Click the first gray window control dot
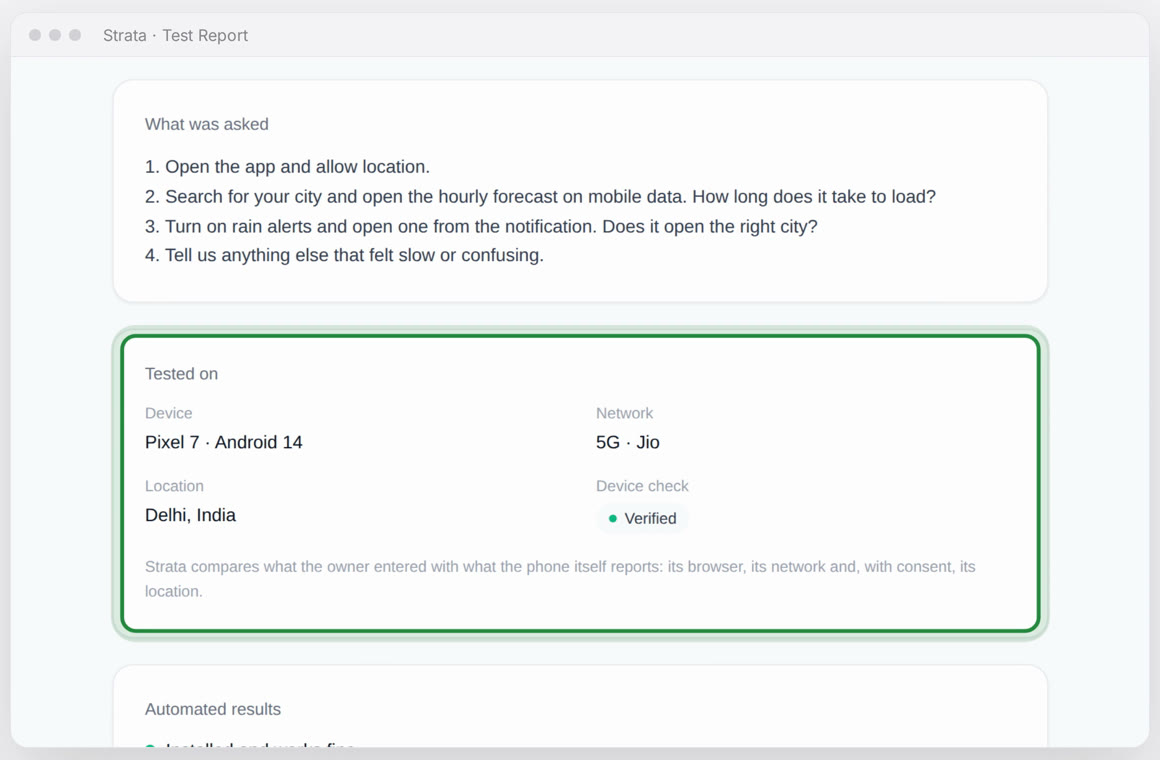The width and height of the screenshot is (1160, 760). pyautogui.click(x=35, y=35)
